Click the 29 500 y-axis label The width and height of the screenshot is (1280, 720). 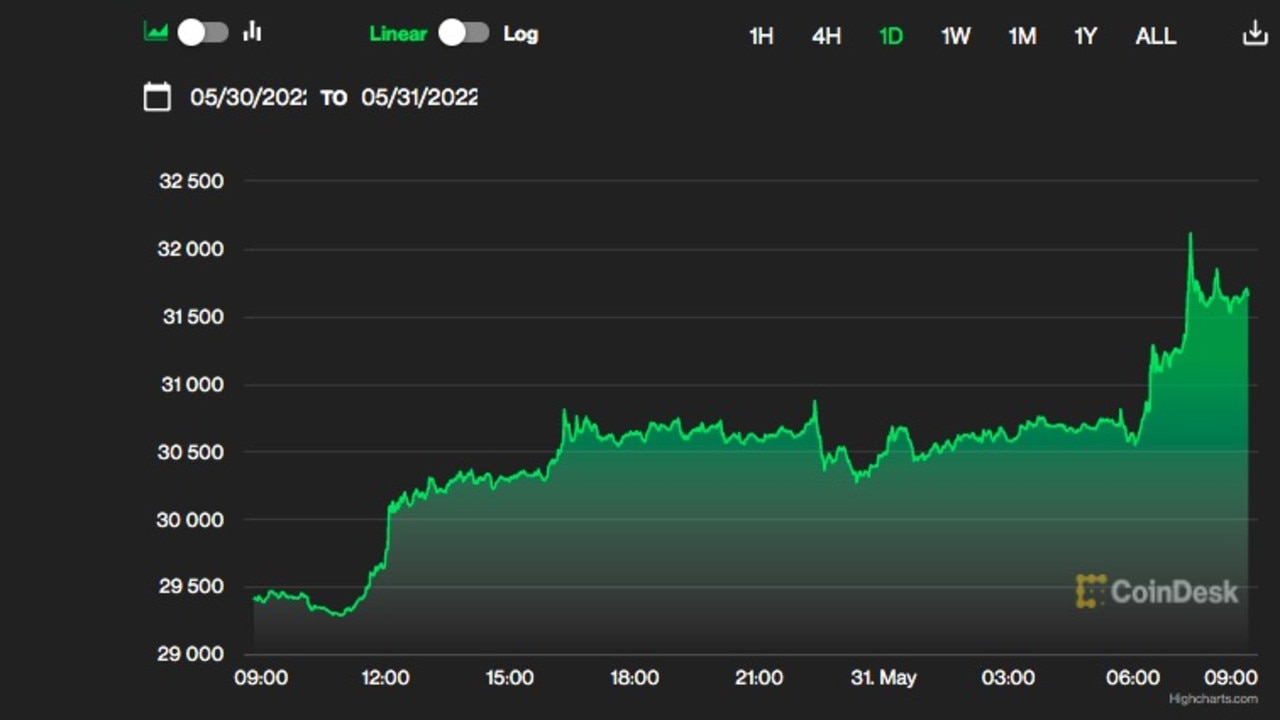[191, 587]
